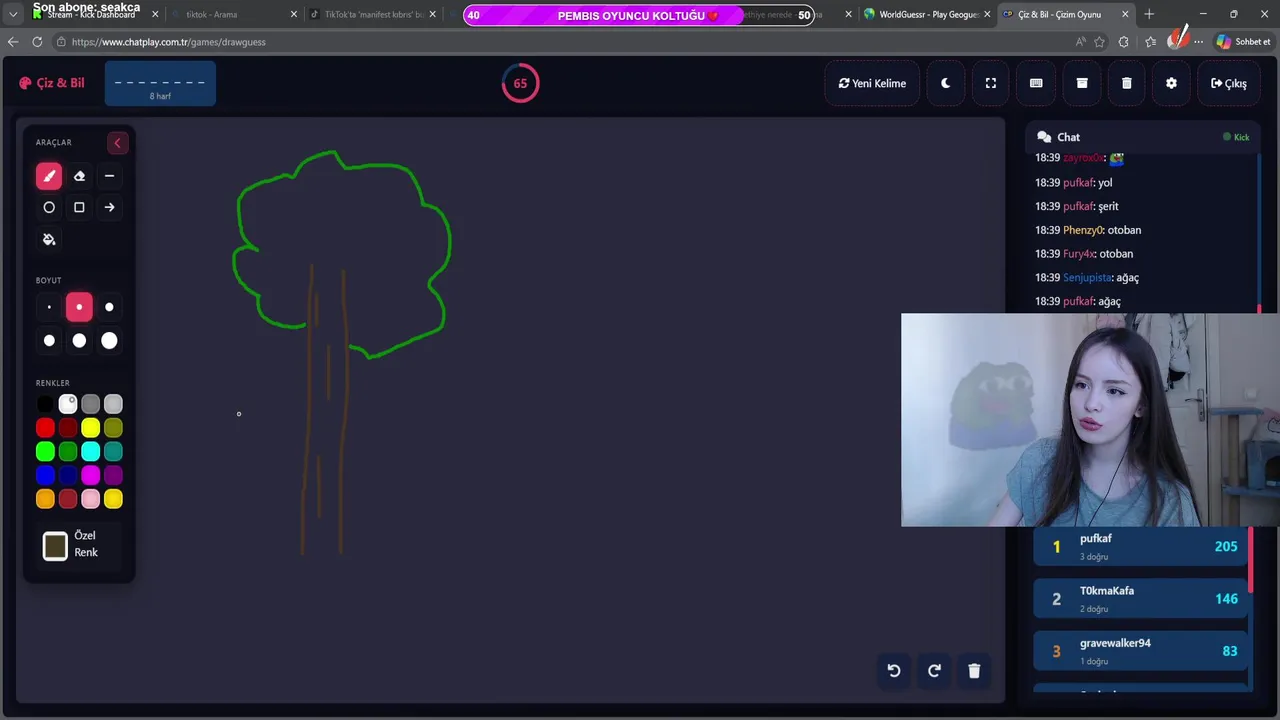This screenshot has height=720, width=1280.
Task: Click the trash icon in top toolbar
Action: [x=1127, y=83]
